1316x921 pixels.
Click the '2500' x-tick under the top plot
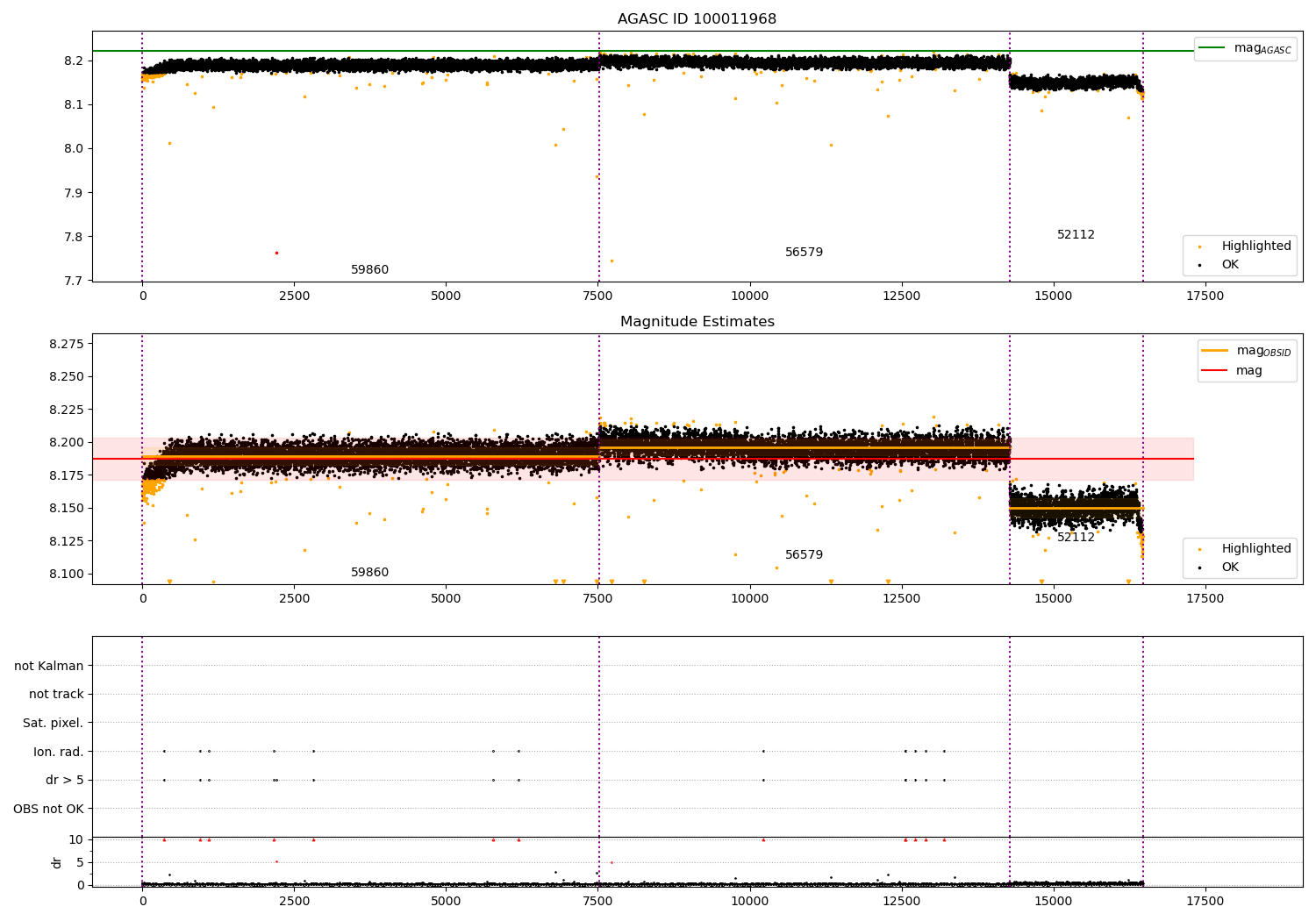tap(294, 296)
